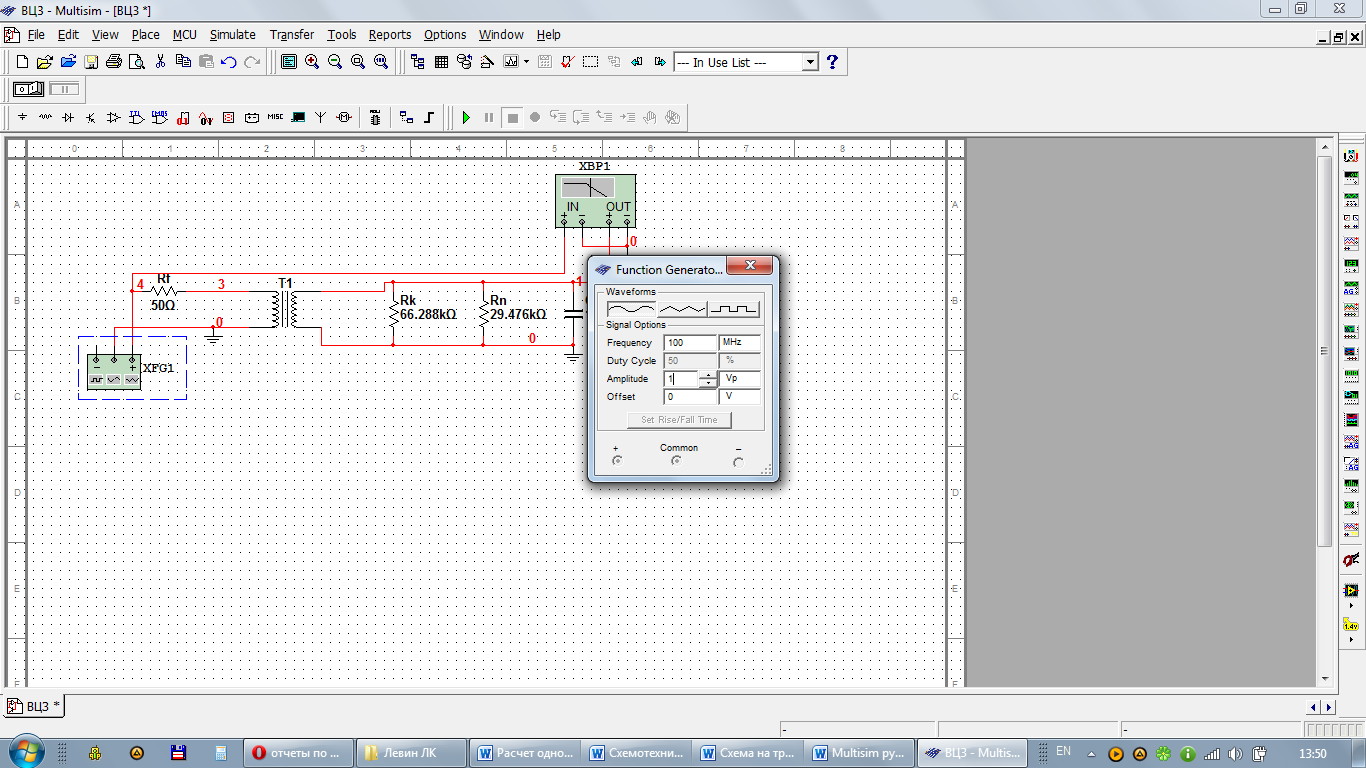Place TTL component icon
The height and width of the screenshot is (768, 1366).
click(137, 117)
